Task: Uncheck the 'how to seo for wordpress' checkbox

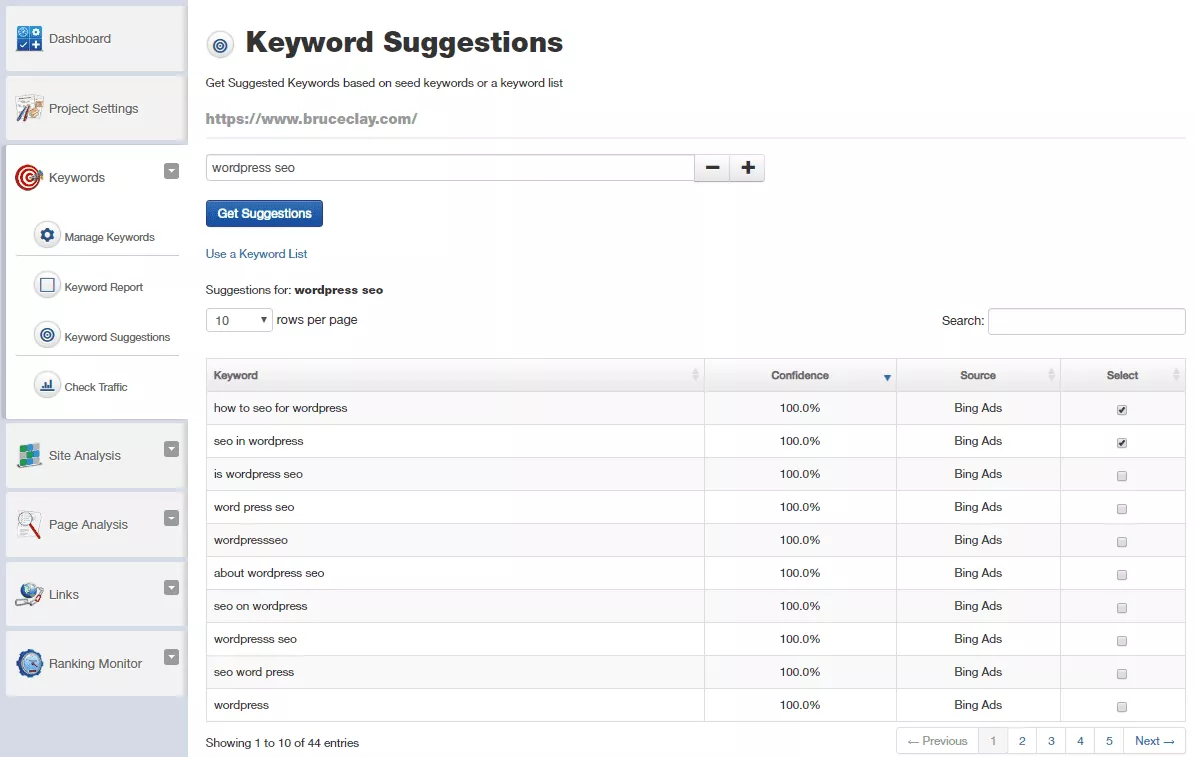Action: tap(1122, 410)
